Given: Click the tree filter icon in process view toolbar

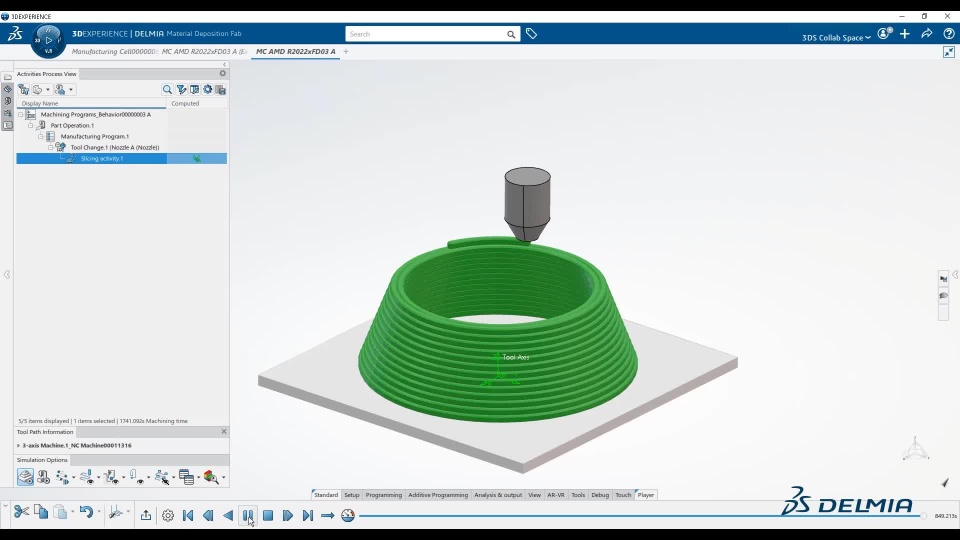Looking at the screenshot, I should [x=24, y=89].
